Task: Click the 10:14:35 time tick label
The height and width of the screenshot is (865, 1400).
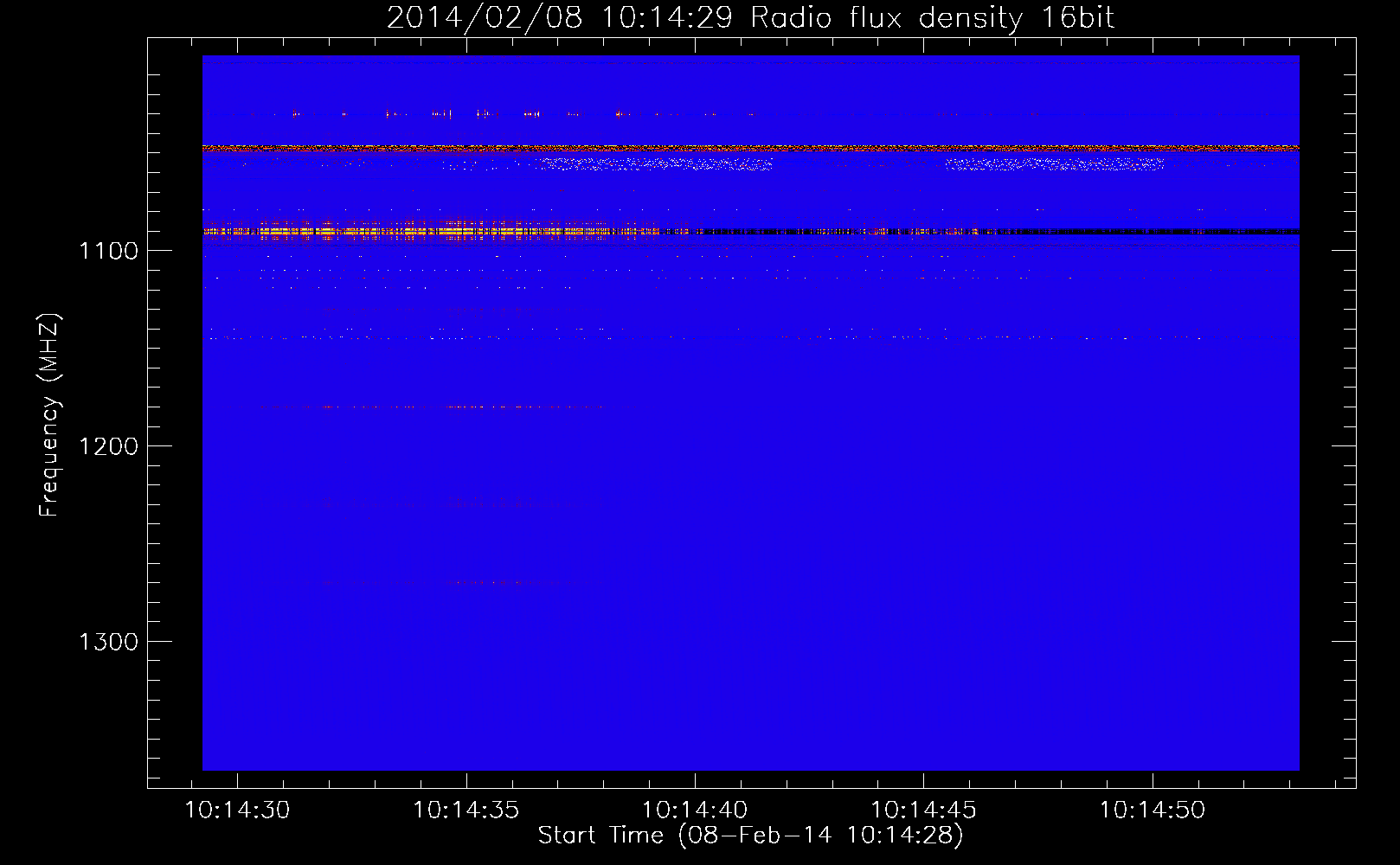Action: click(x=466, y=811)
